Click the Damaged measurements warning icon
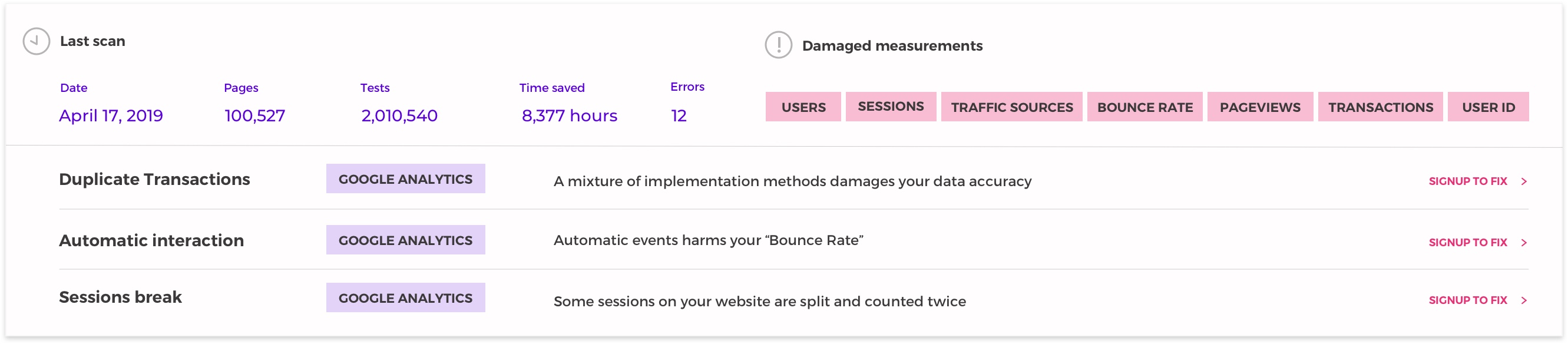 point(779,45)
